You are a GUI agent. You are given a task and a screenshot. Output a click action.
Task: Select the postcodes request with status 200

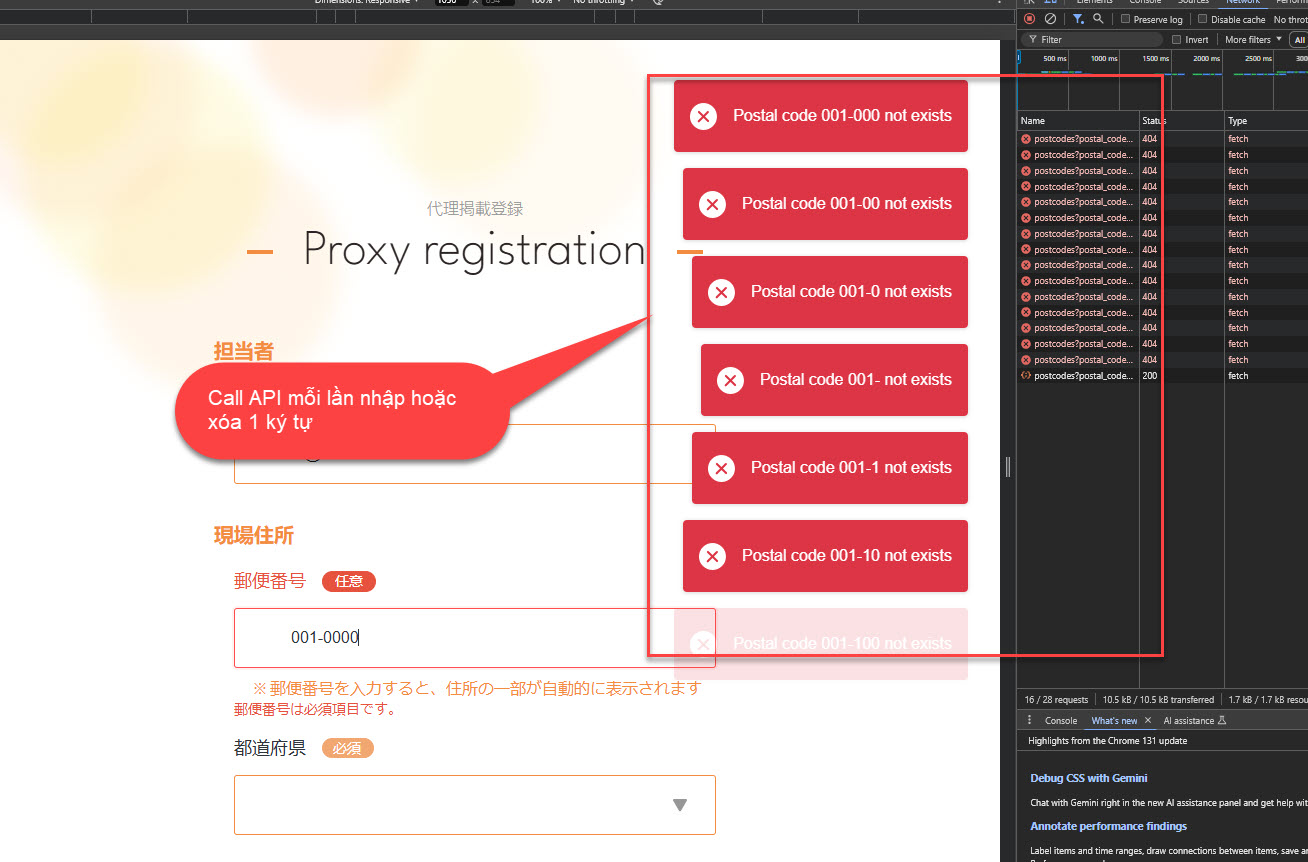pos(1080,376)
